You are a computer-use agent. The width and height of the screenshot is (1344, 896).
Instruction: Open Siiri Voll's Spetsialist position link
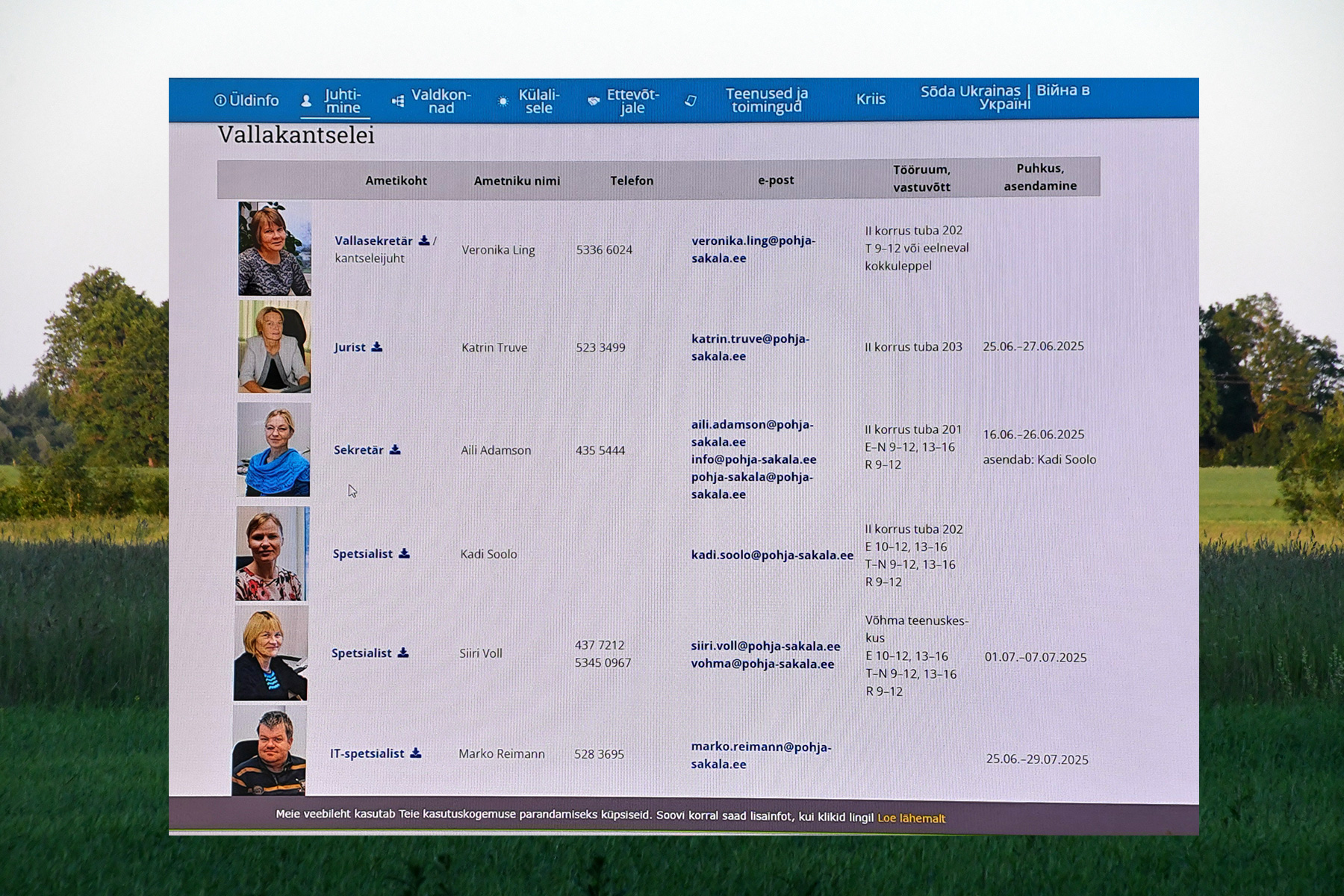click(x=361, y=653)
